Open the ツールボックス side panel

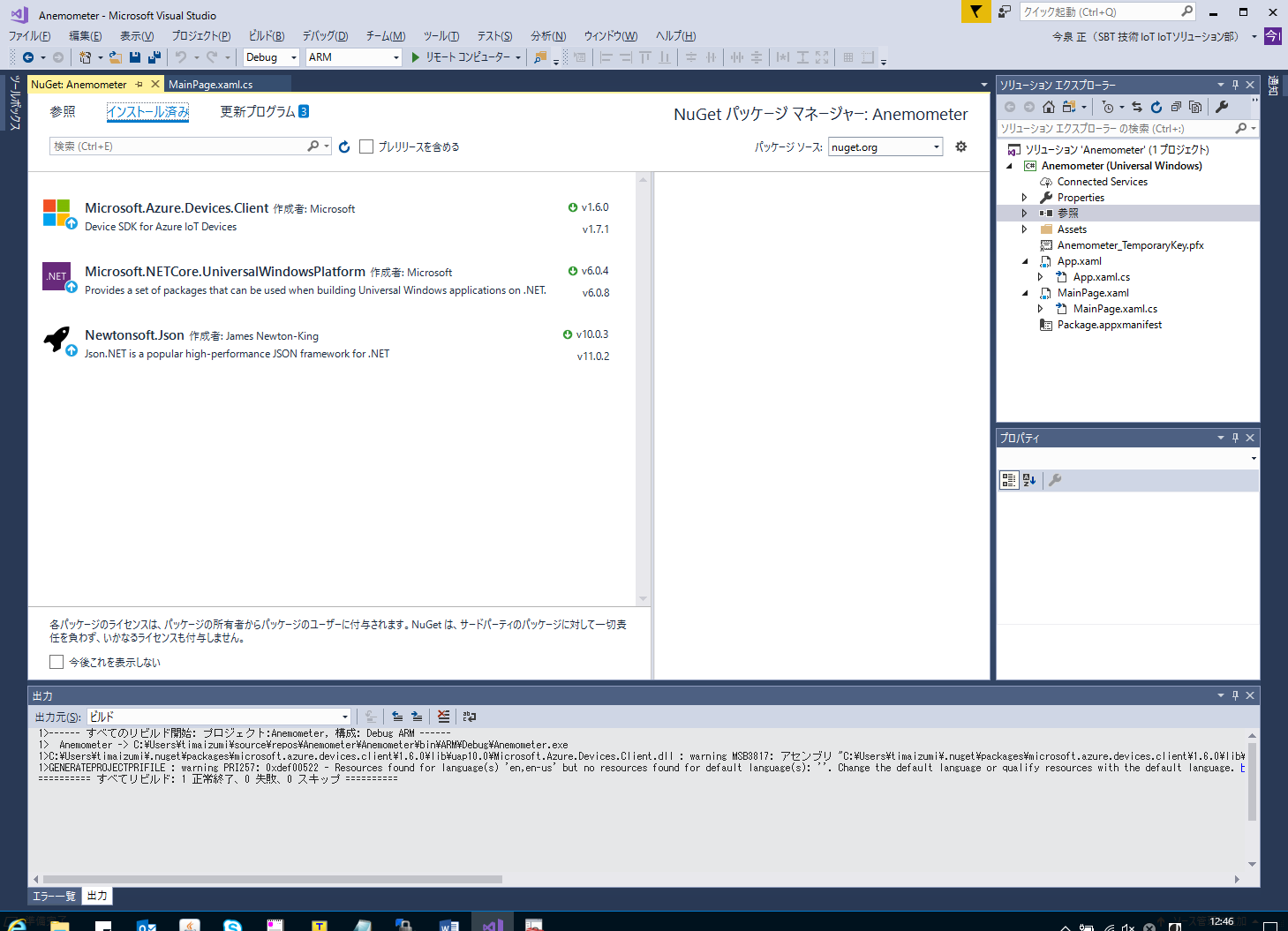click(x=13, y=103)
